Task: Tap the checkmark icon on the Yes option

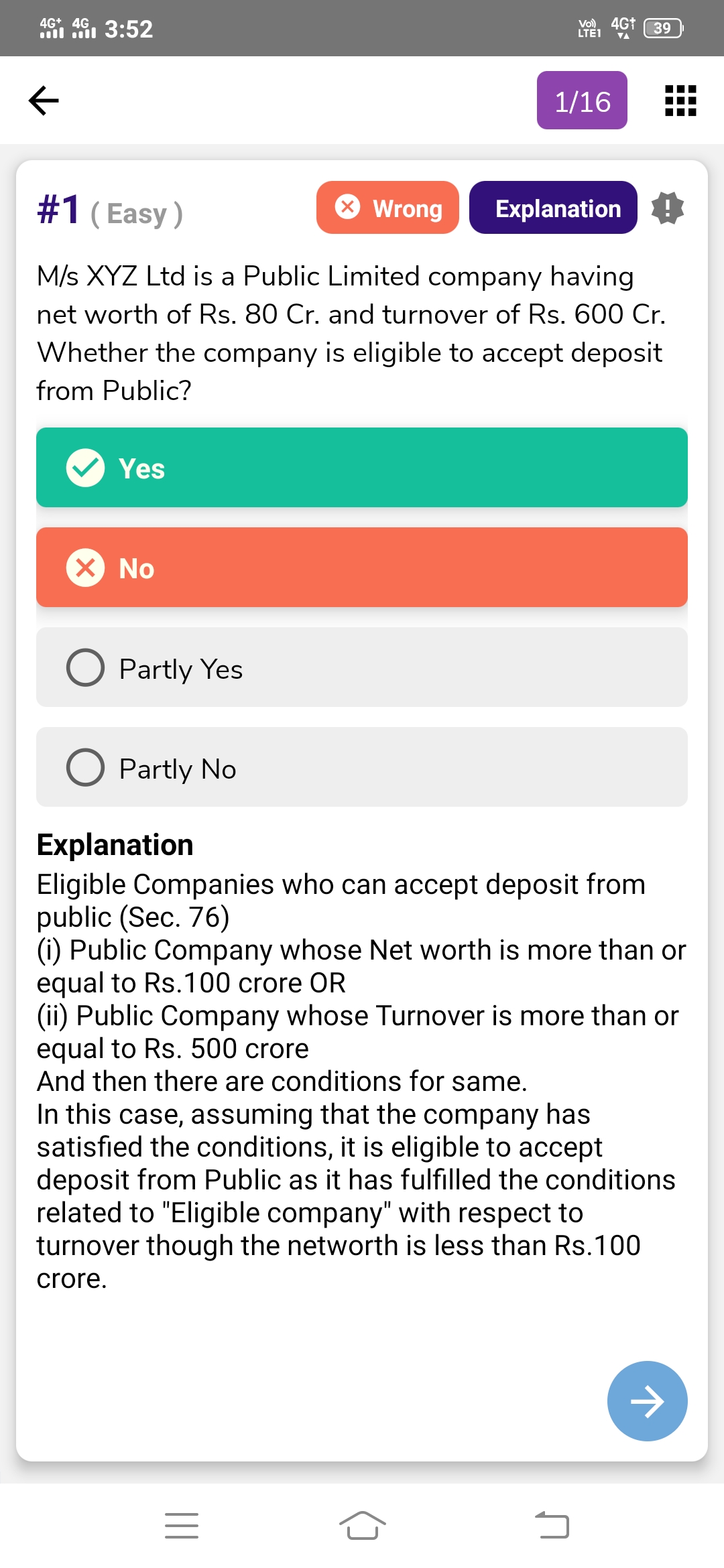Action: (86, 468)
